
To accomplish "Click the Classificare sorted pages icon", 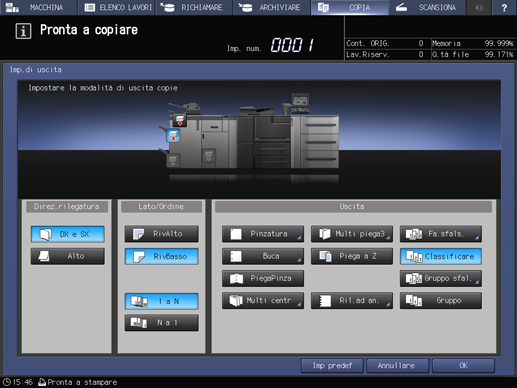I will pos(414,256).
